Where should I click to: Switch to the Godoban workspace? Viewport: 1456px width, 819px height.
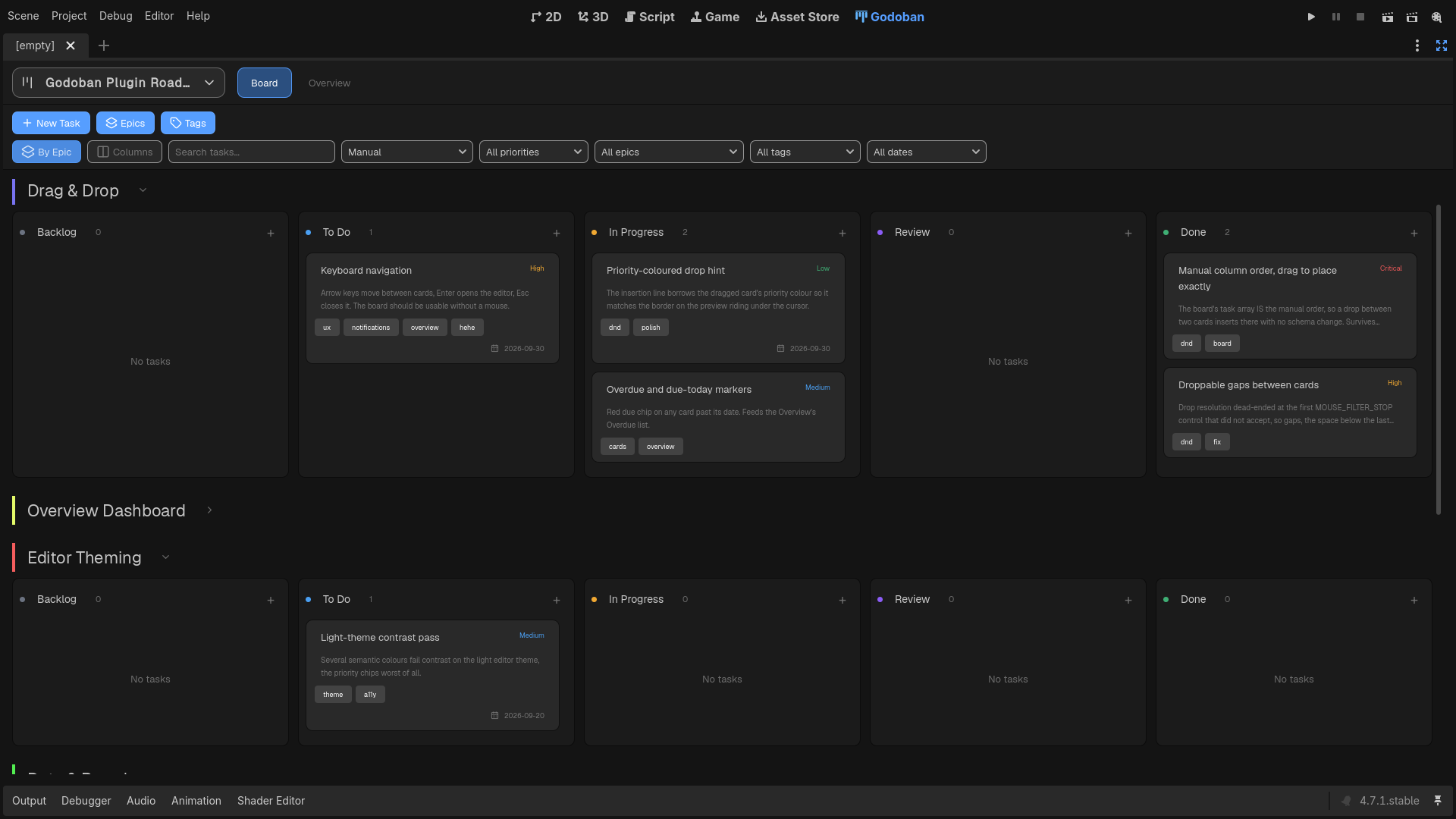point(890,17)
